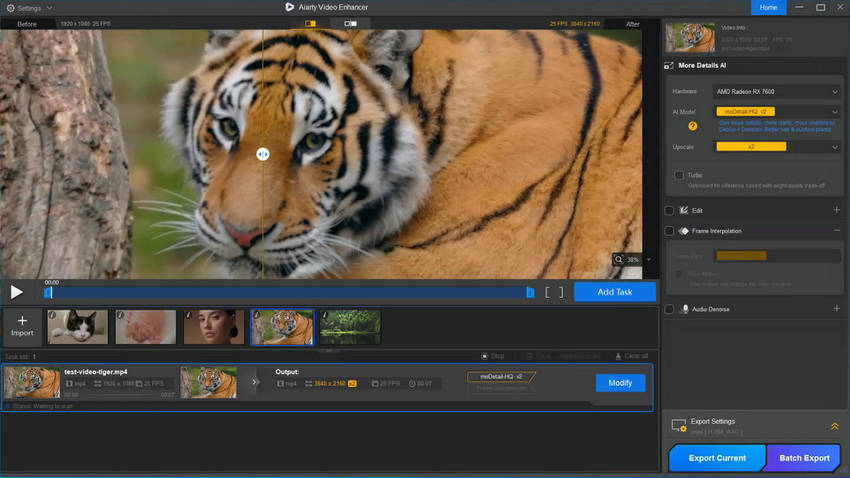The height and width of the screenshot is (478, 850).
Task: Open the zoom percentage dropdown arrow
Action: click(x=649, y=260)
